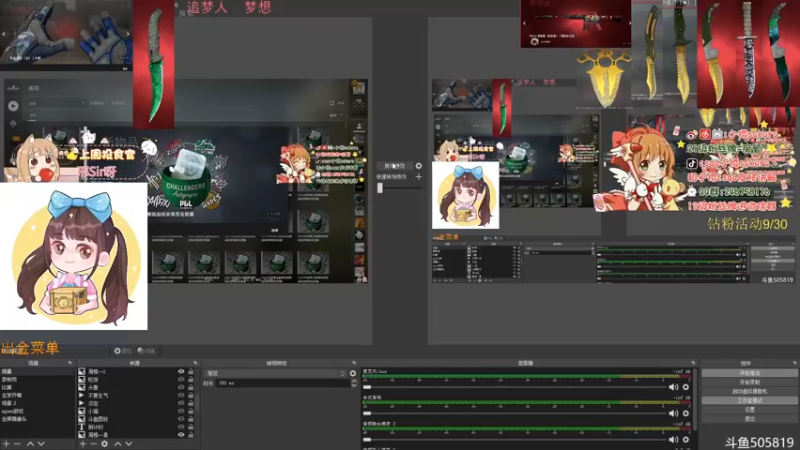The width and height of the screenshot is (800, 450).
Task: Move scene down in scenes list
Action: pos(41,444)
